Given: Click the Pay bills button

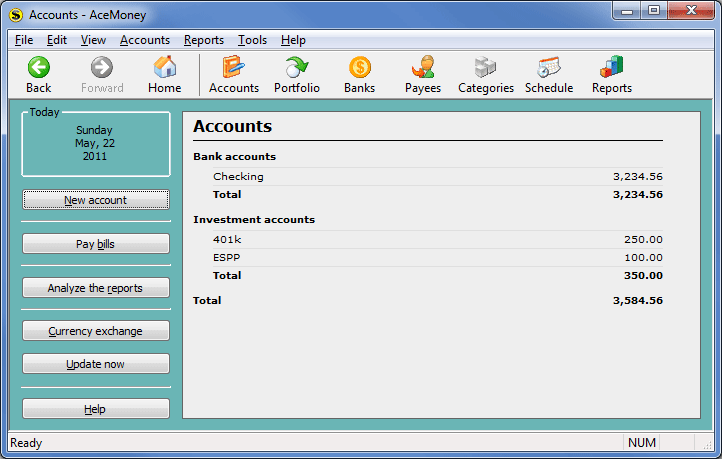Looking at the screenshot, I should 96,244.
